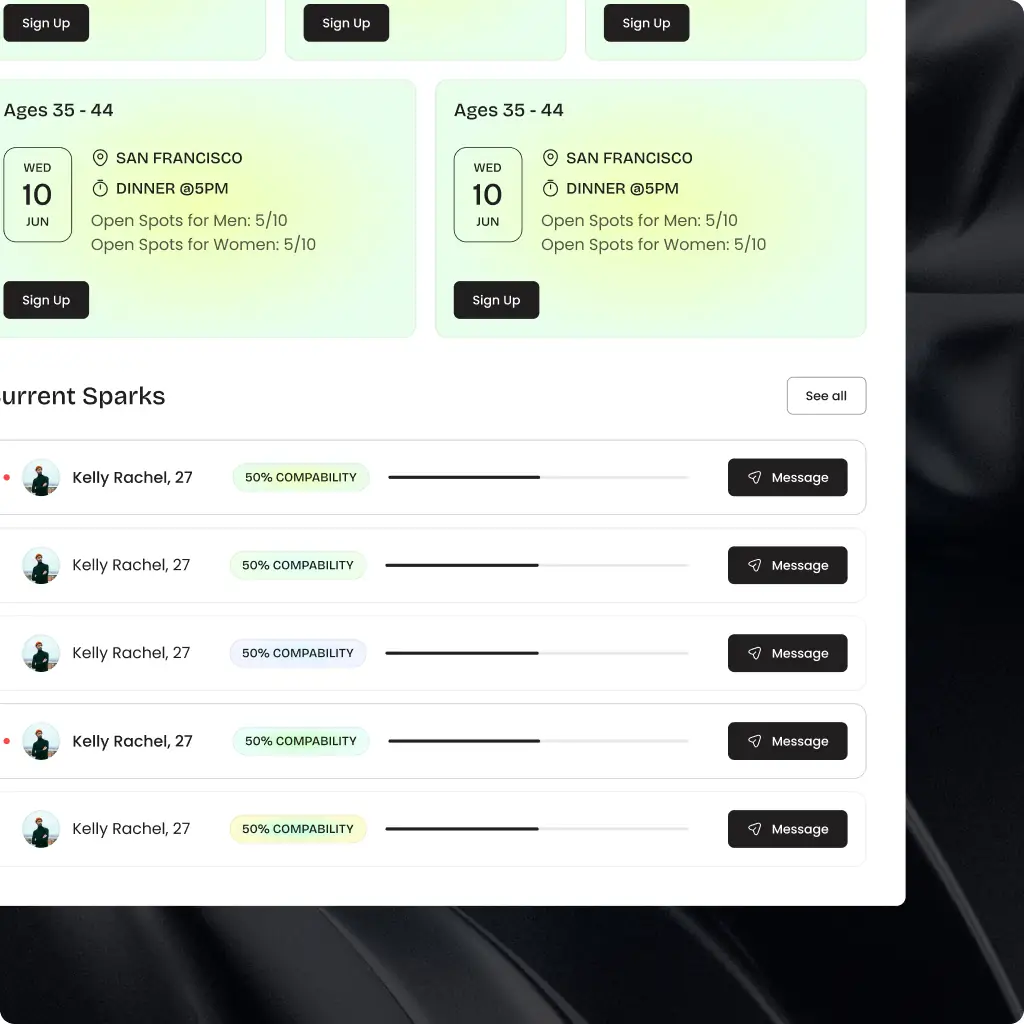Click Open Spots for Men: 5/10 in left card

click(189, 221)
